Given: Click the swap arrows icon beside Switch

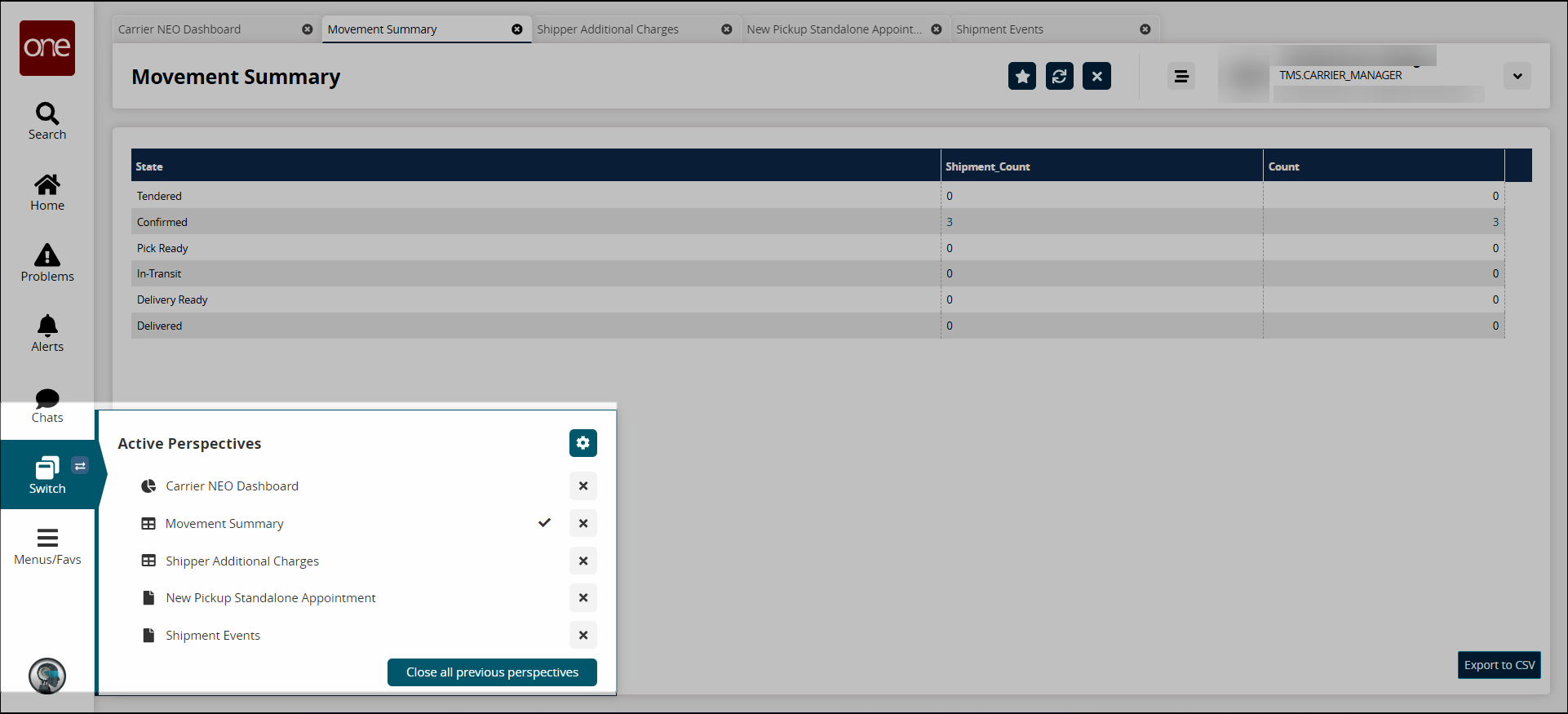Looking at the screenshot, I should pos(80,466).
